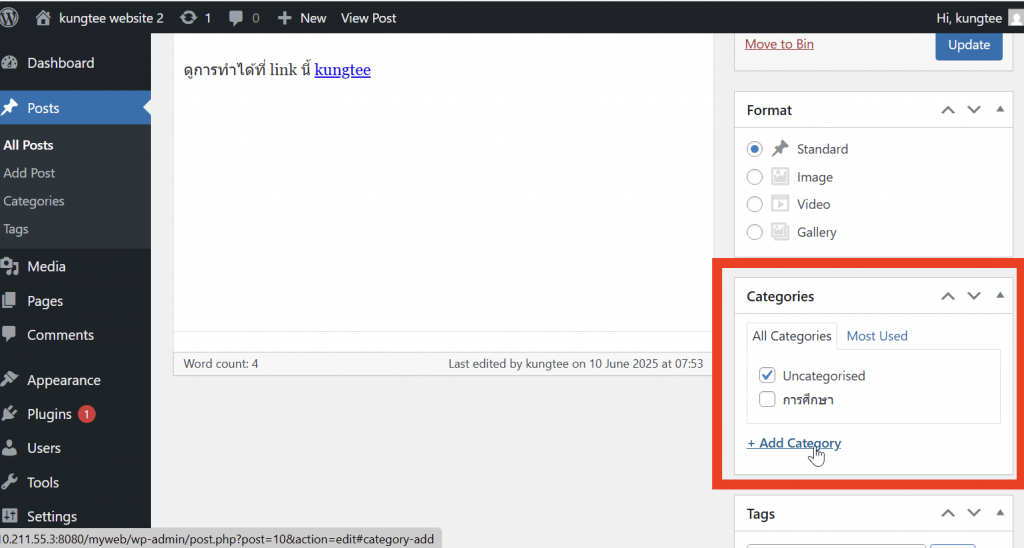Open the Media library section
Image resolution: width=1024 pixels, height=548 pixels.
coord(46,267)
